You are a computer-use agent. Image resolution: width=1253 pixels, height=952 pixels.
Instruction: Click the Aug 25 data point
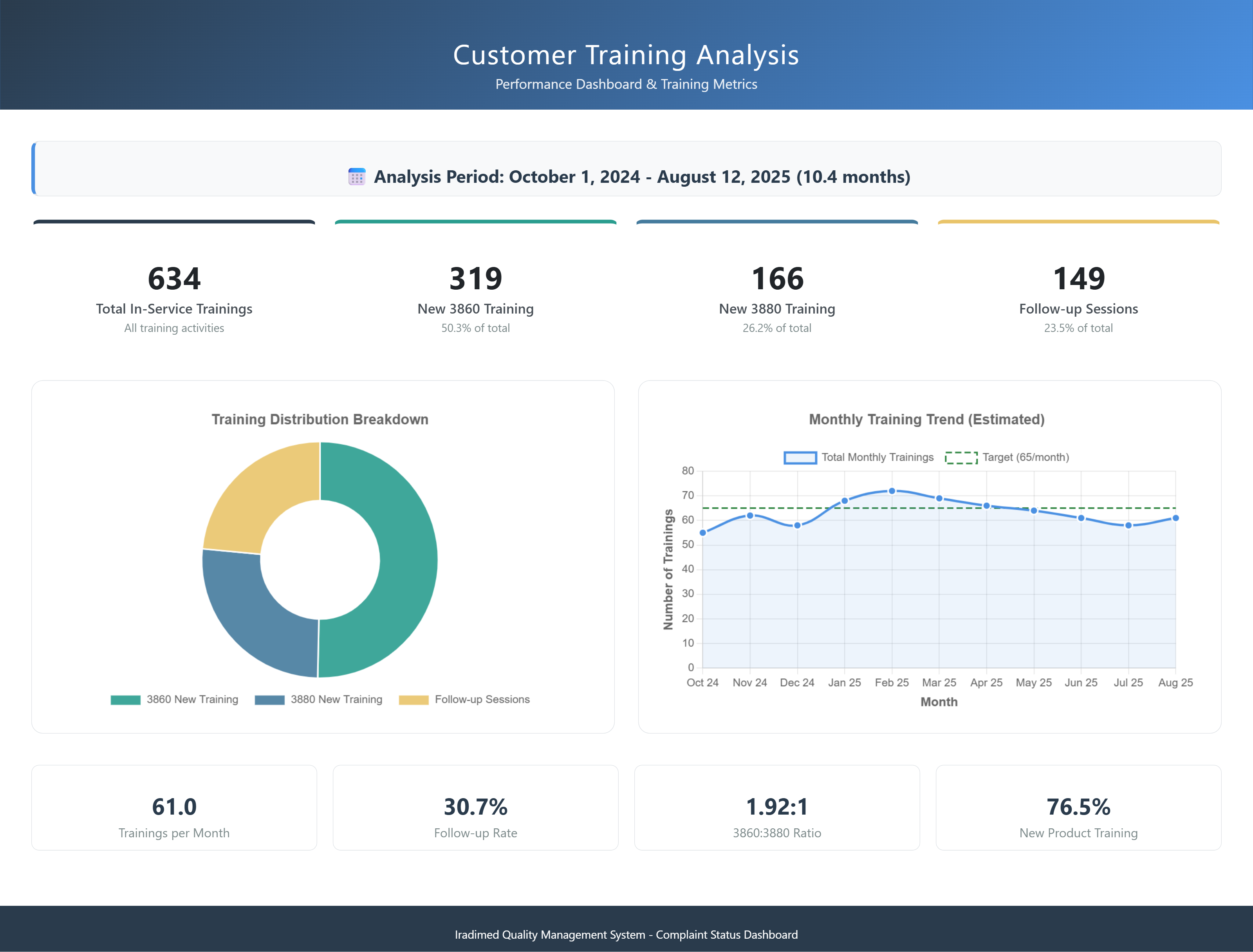pos(1175,518)
